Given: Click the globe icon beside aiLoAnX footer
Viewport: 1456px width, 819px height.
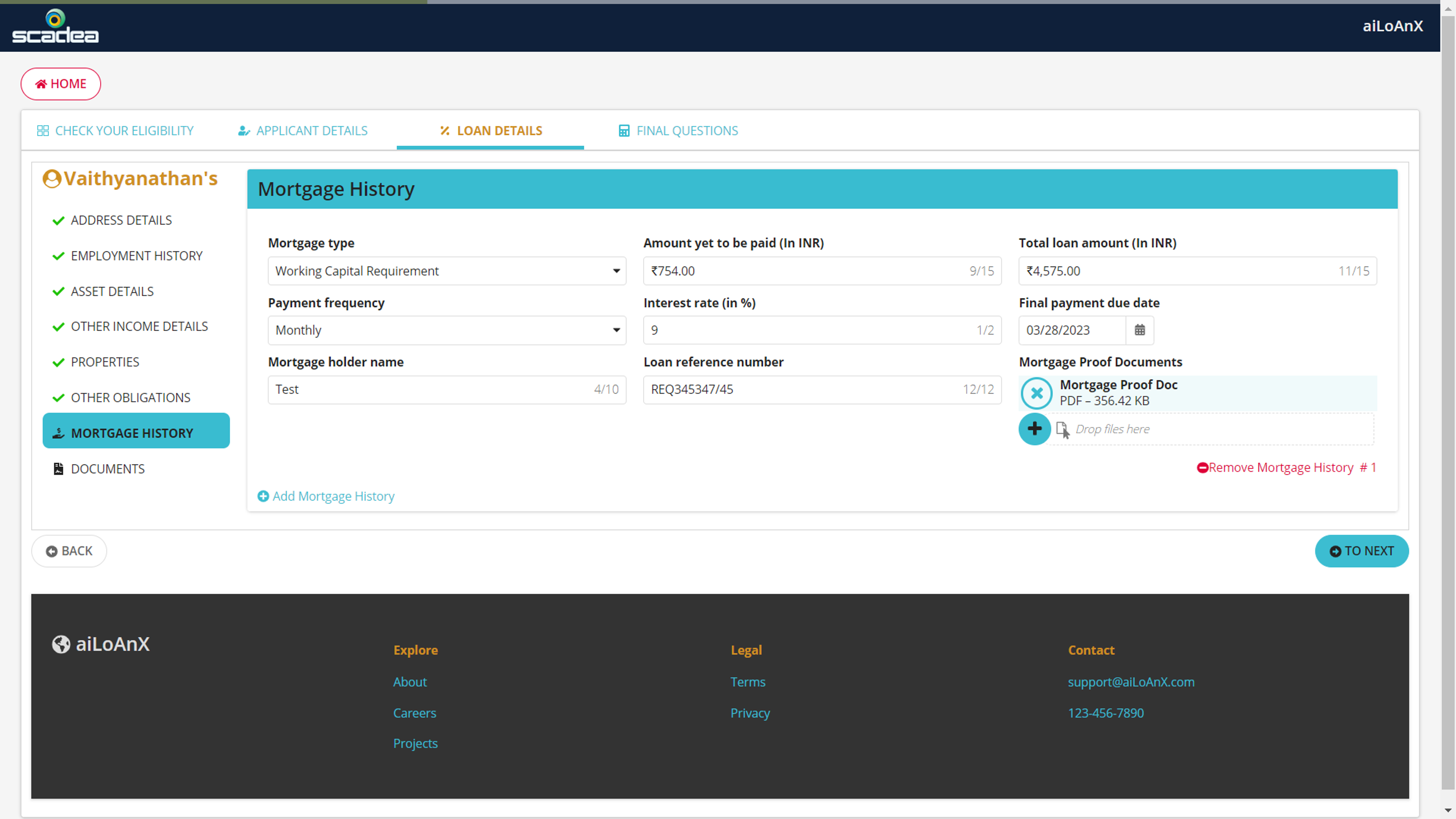Looking at the screenshot, I should tap(61, 644).
